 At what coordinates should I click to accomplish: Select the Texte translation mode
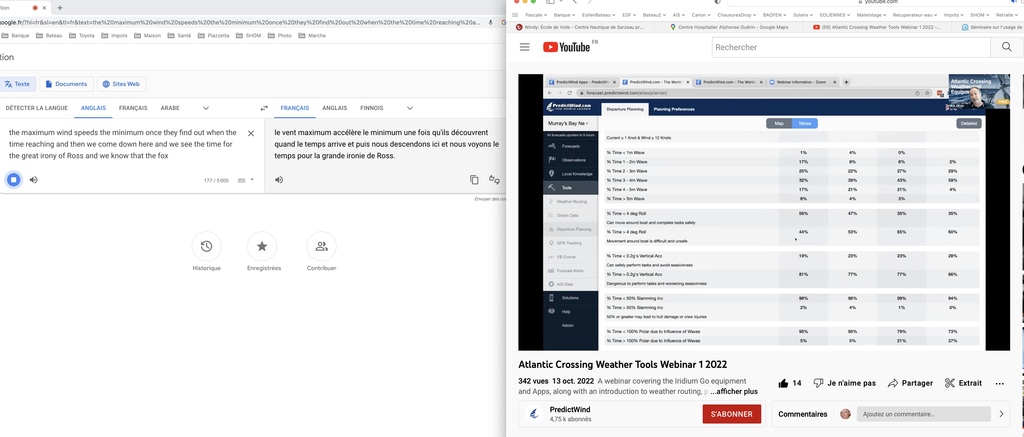click(17, 84)
